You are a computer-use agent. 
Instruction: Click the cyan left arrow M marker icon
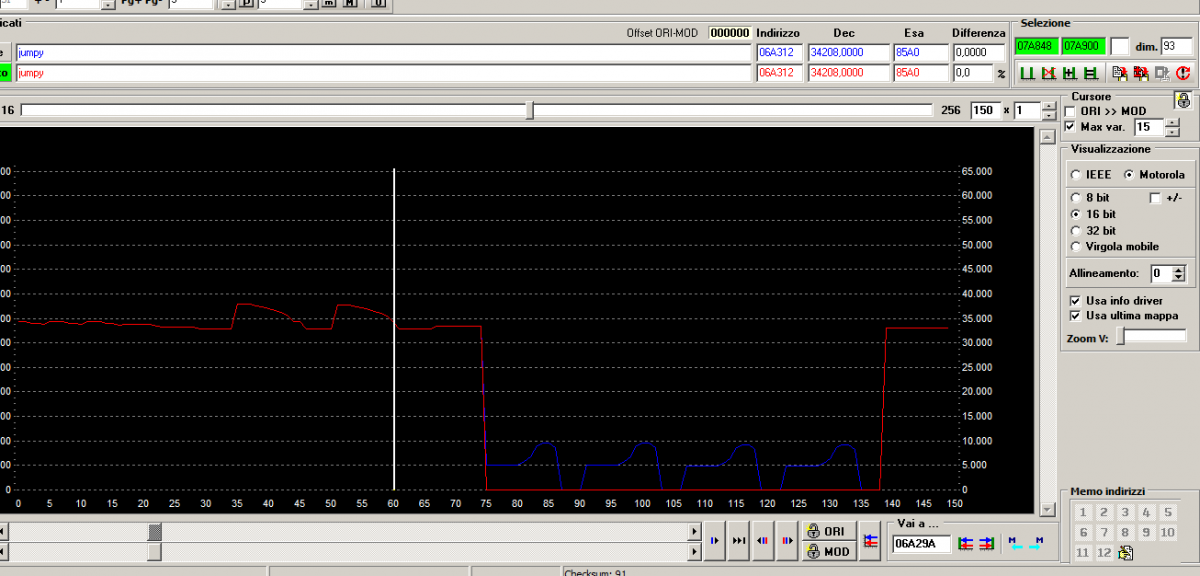[1015, 543]
